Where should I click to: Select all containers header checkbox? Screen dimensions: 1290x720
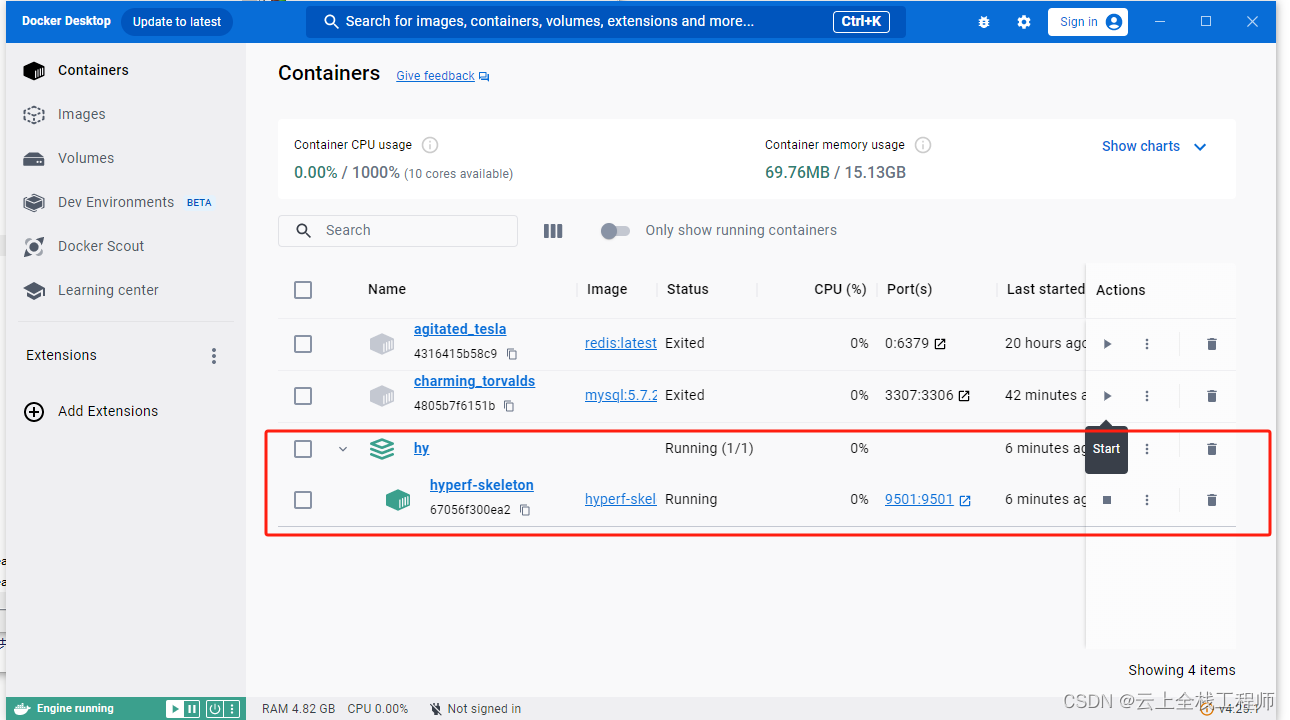(x=303, y=290)
